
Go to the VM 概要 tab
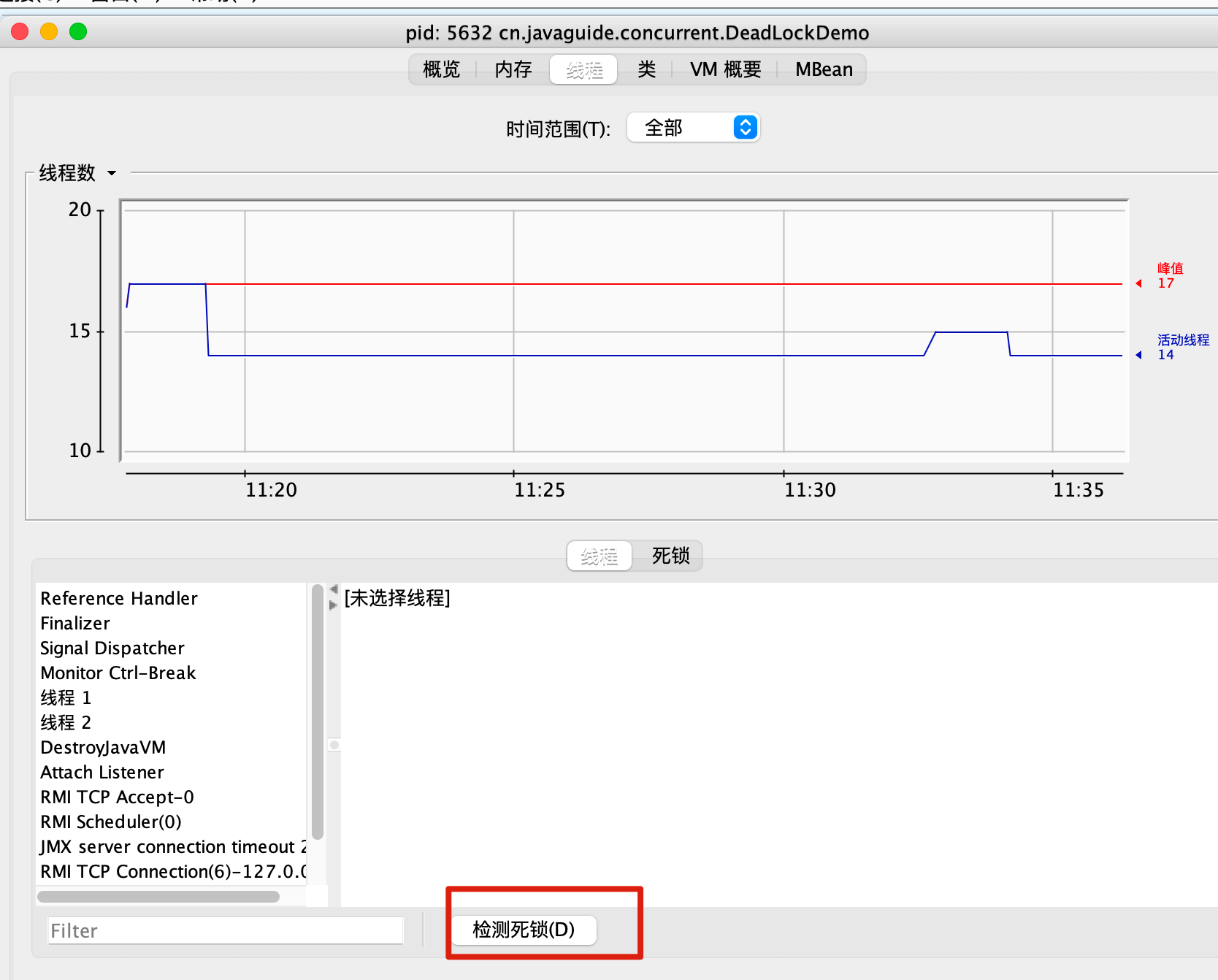pyautogui.click(x=725, y=69)
